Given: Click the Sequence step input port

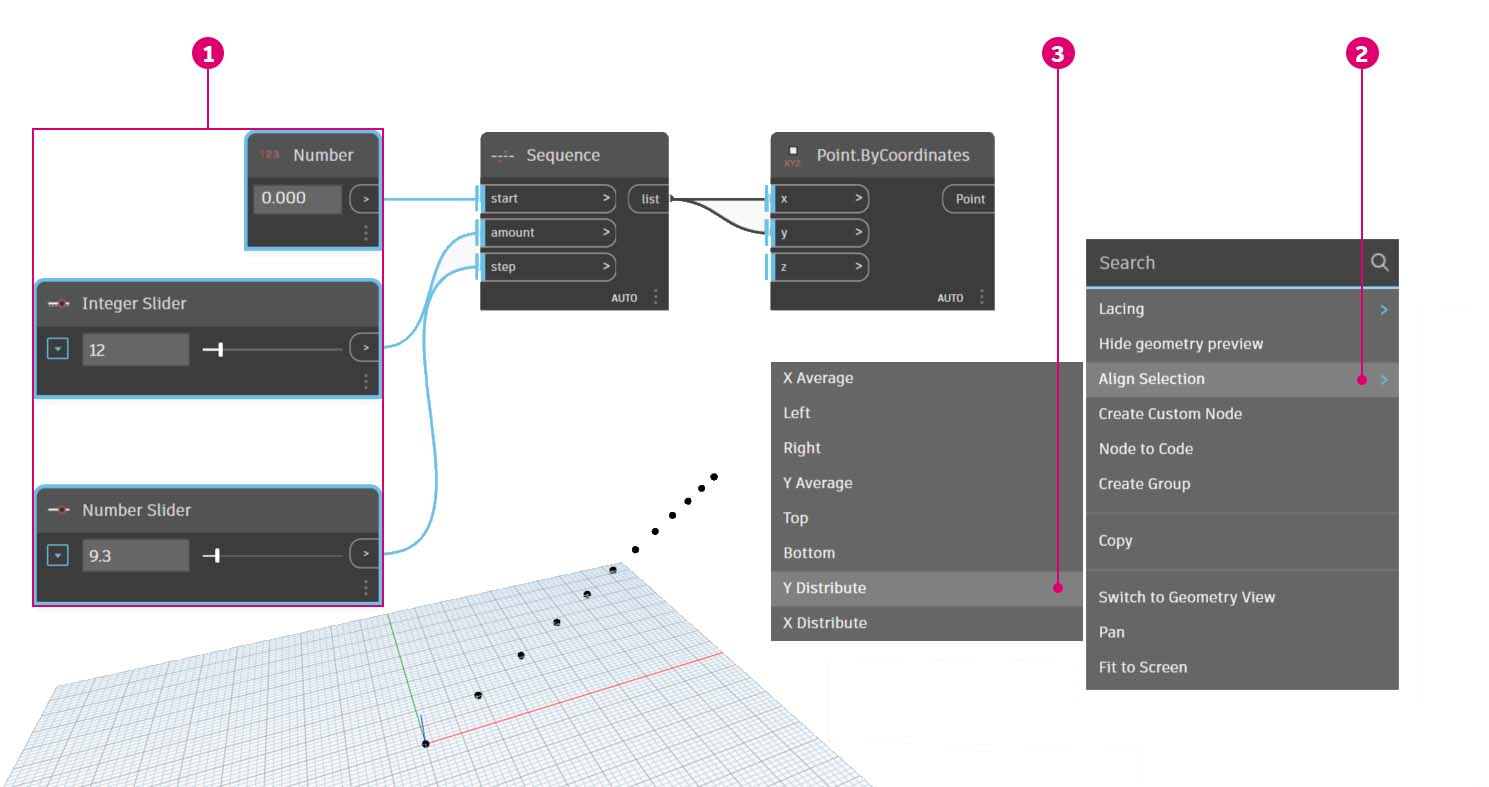Looking at the screenshot, I should (548, 267).
